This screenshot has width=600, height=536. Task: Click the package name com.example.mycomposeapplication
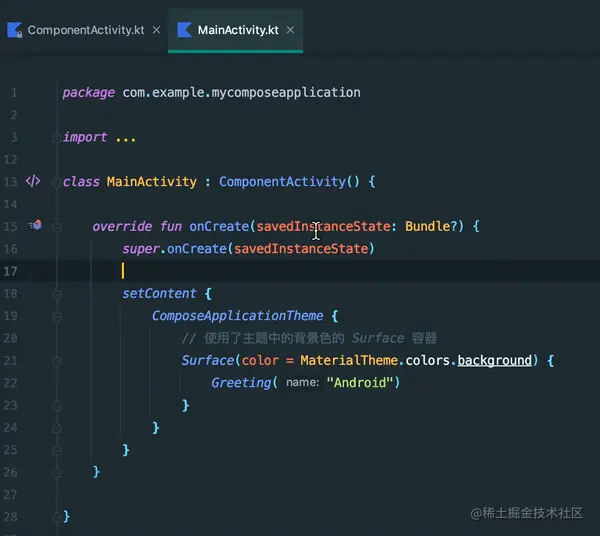pyautogui.click(x=241, y=93)
